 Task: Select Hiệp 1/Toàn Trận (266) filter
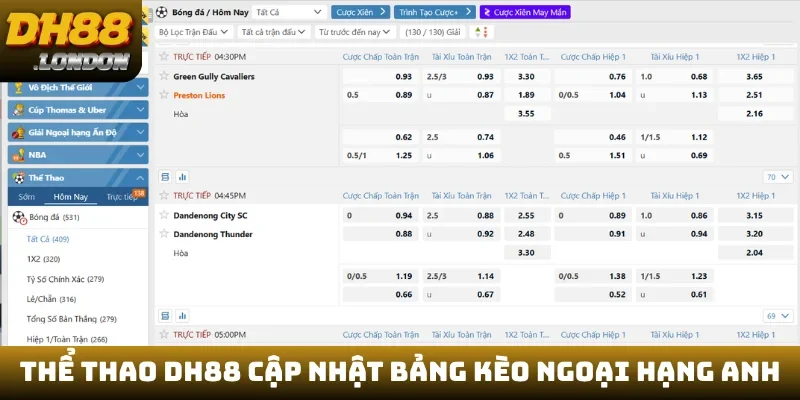tap(67, 339)
